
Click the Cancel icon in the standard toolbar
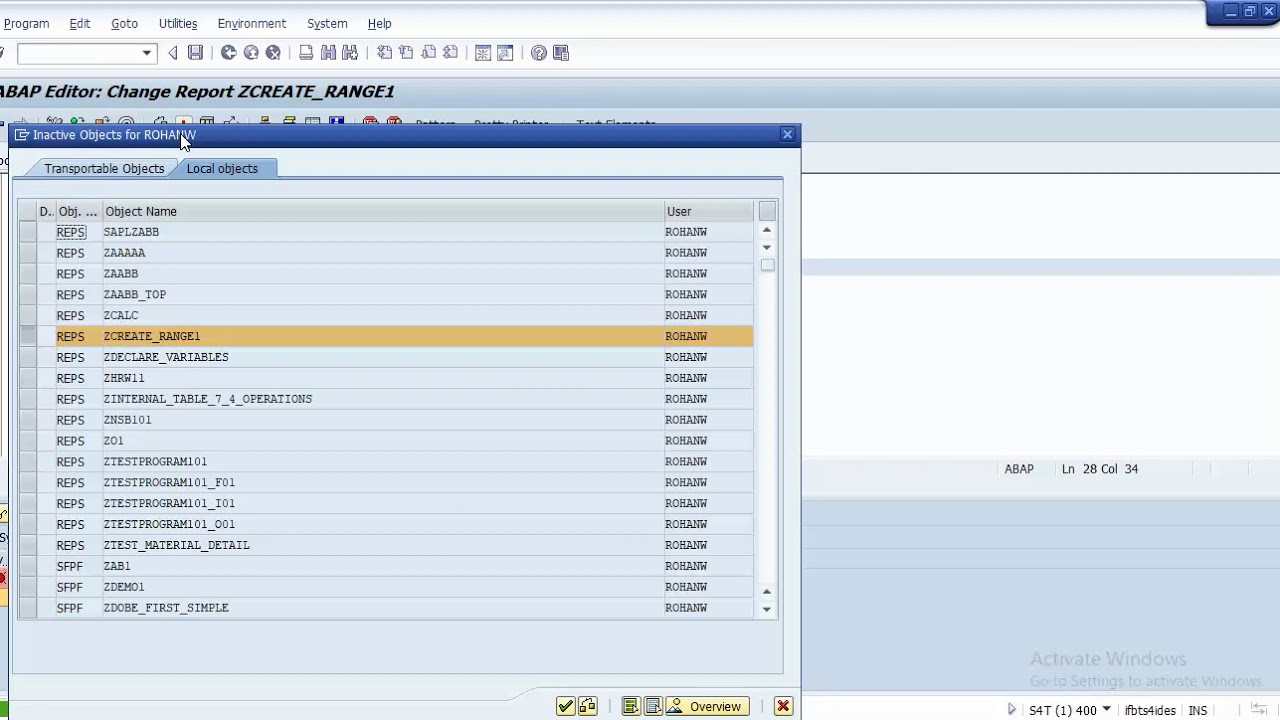(273, 53)
